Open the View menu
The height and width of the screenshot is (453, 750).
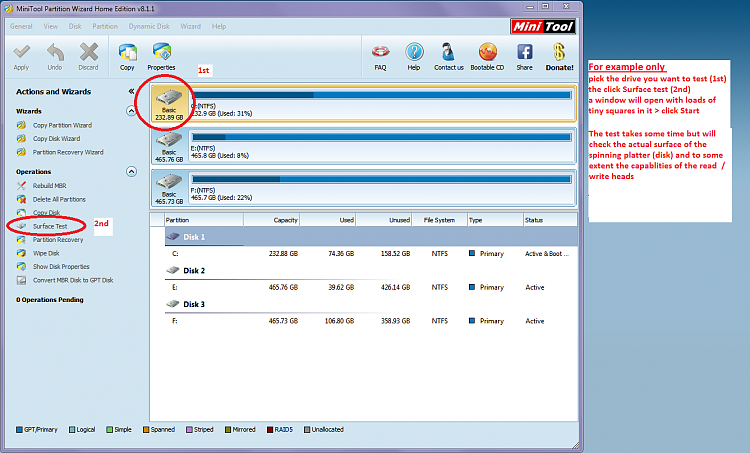point(50,26)
